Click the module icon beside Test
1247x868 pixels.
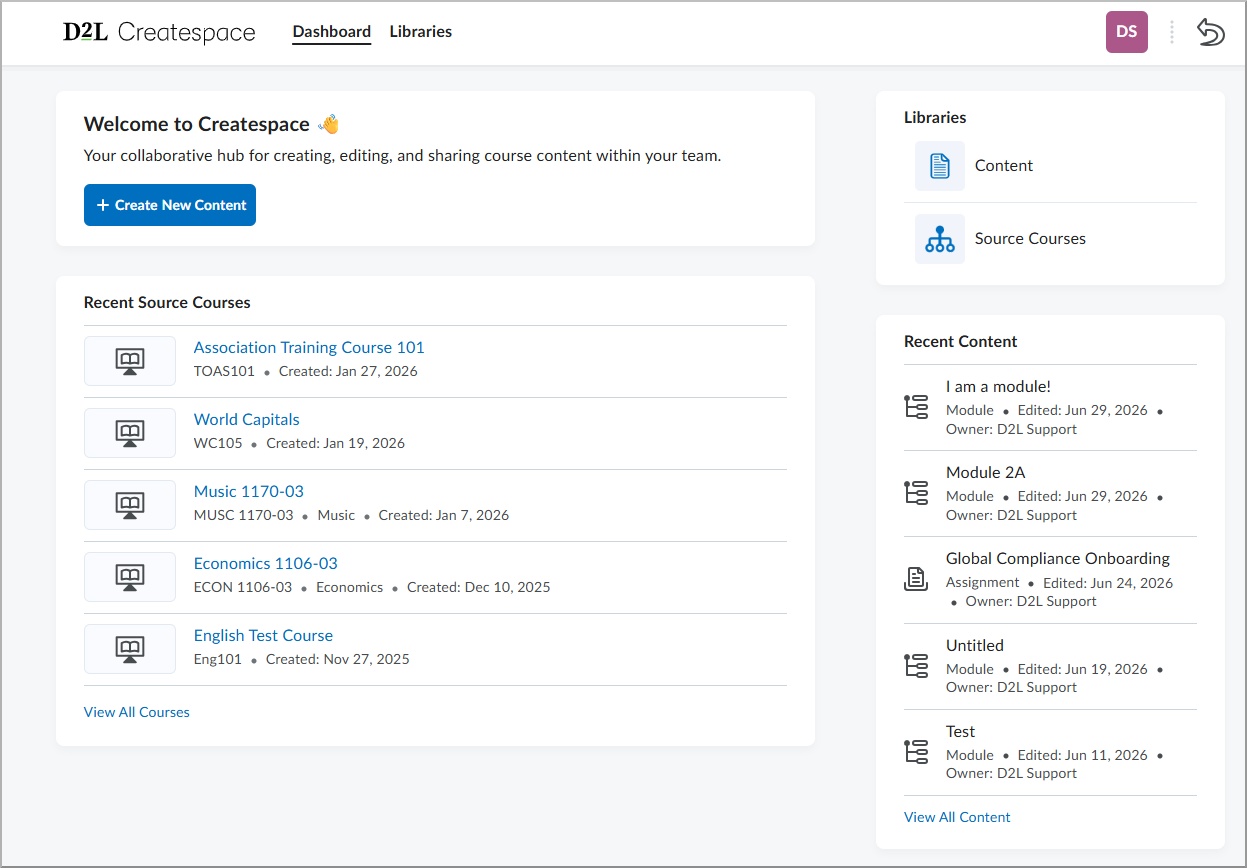[x=916, y=752]
